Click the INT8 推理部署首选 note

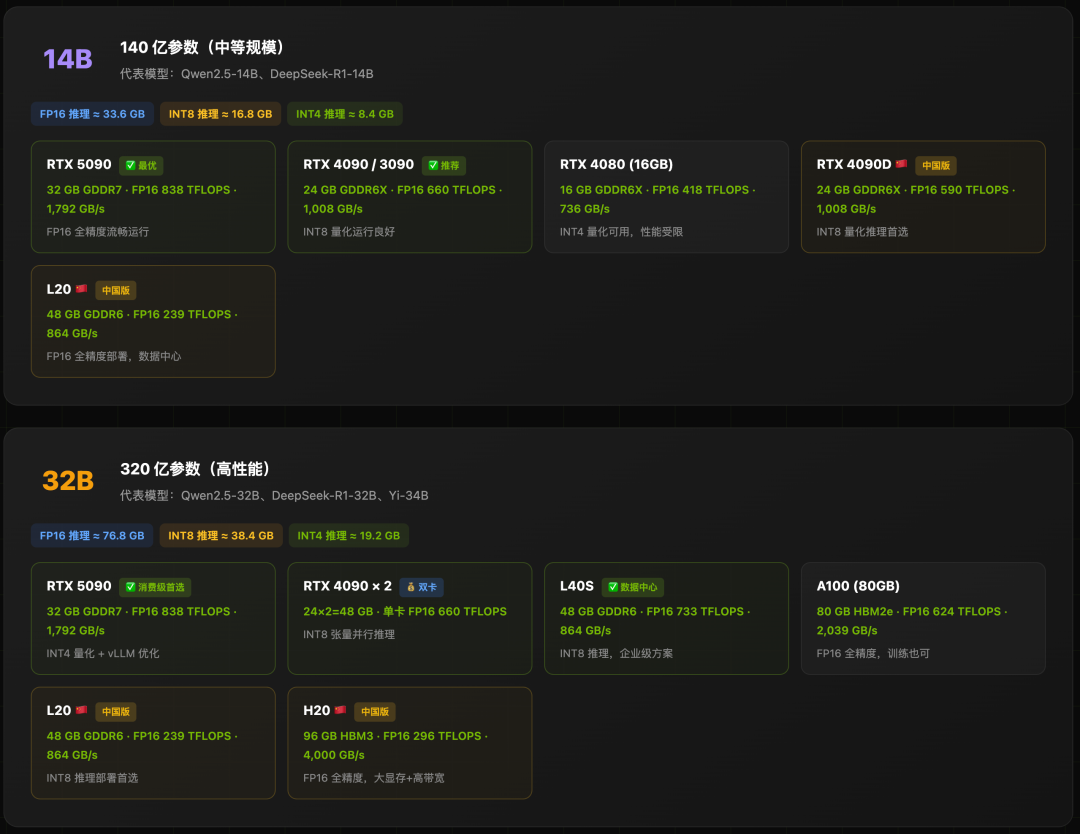point(92,778)
